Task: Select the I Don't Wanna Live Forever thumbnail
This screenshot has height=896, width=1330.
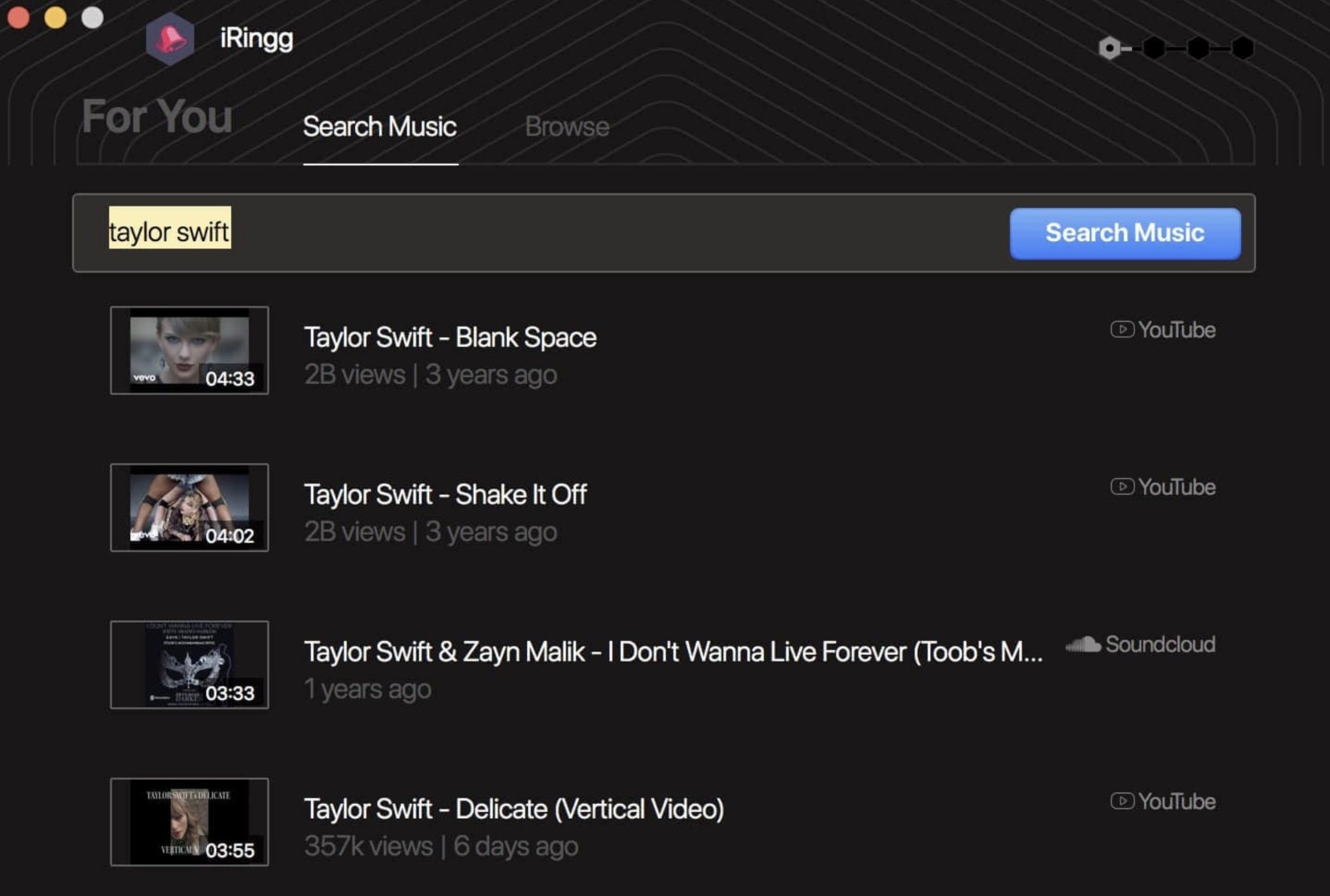Action: tap(190, 664)
